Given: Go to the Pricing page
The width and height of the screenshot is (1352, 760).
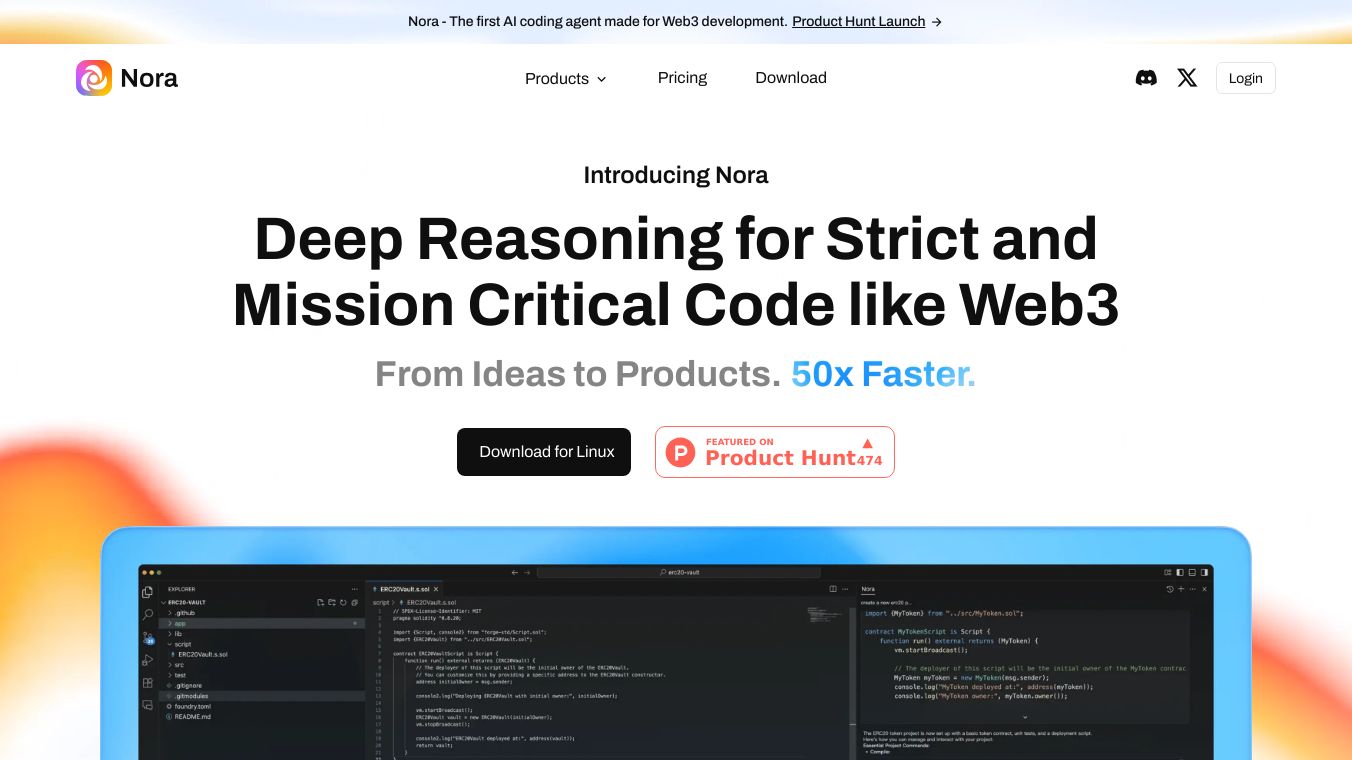Looking at the screenshot, I should click(682, 78).
